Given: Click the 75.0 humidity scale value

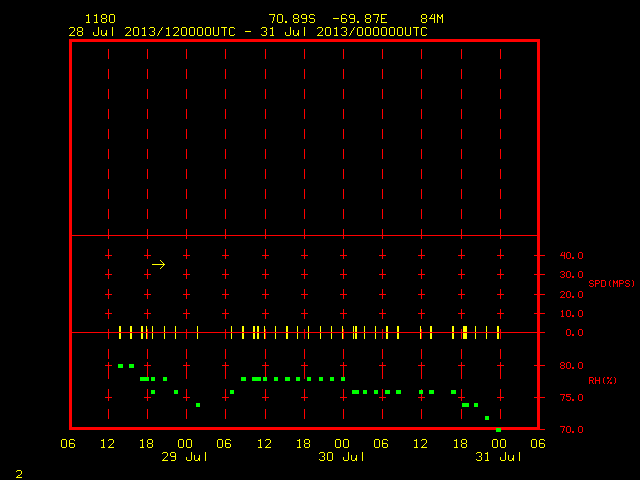Looking at the screenshot, I should [571, 398].
